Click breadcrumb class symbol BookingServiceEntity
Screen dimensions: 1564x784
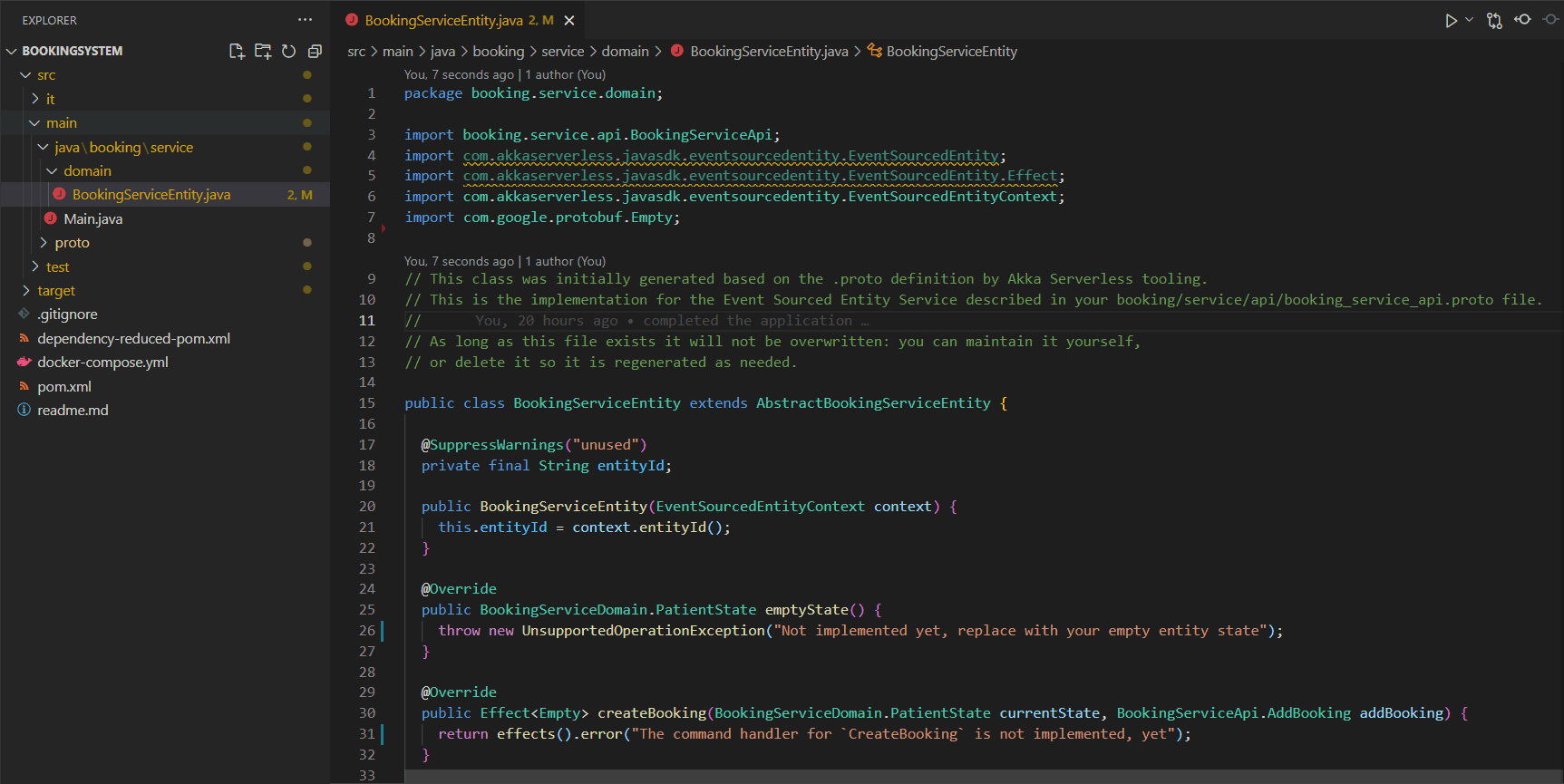952,52
